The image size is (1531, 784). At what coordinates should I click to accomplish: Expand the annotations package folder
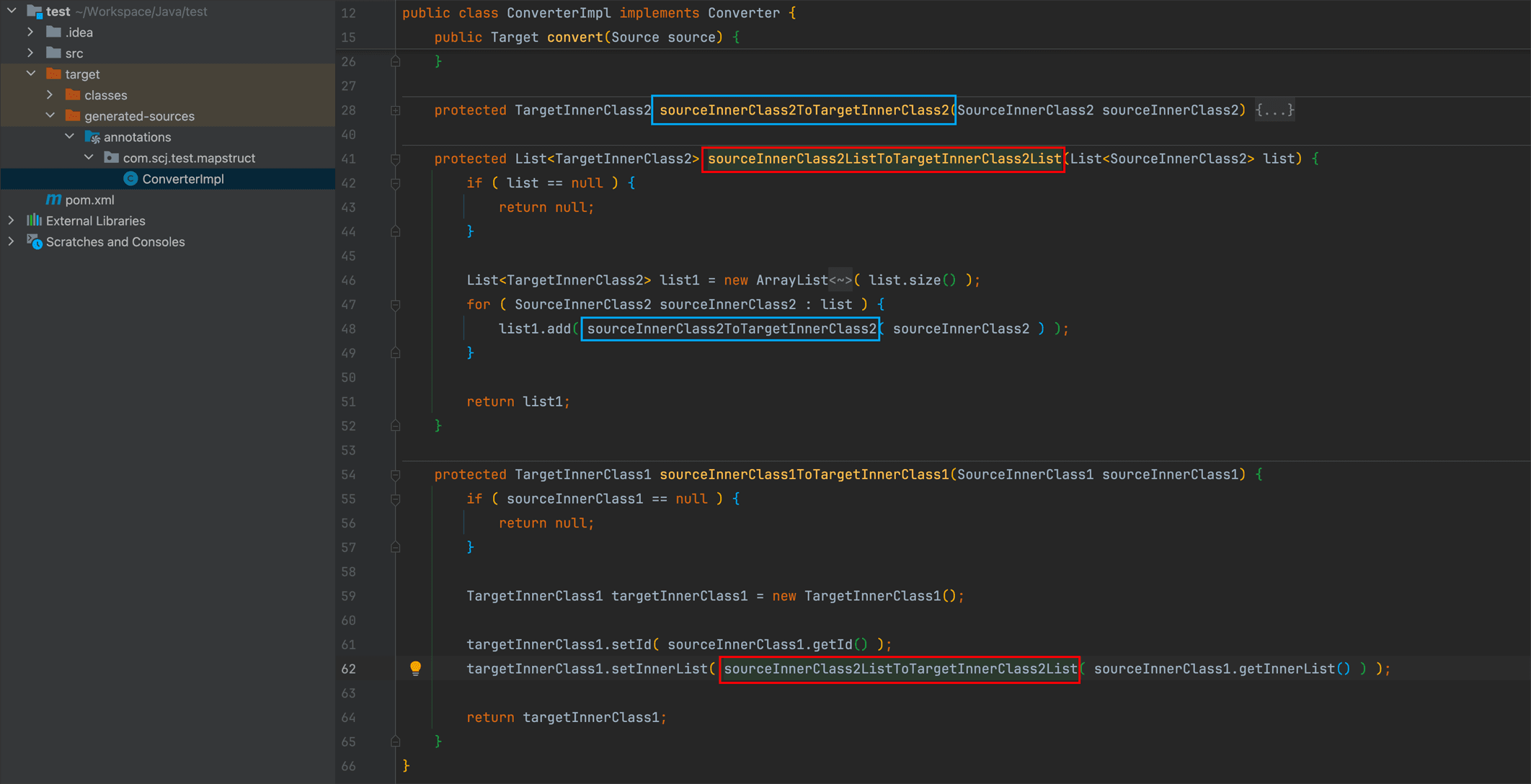(74, 137)
